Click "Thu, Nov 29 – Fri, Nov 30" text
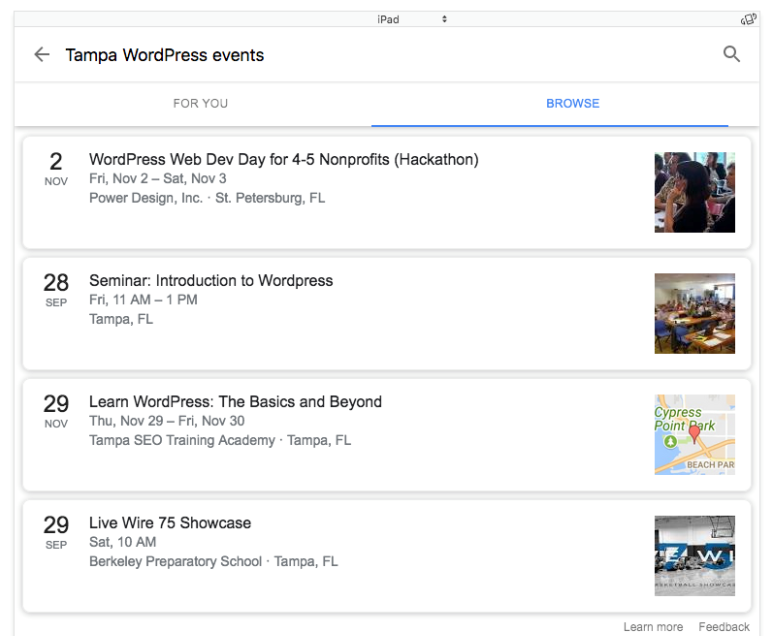The image size is (772, 636). [166, 421]
